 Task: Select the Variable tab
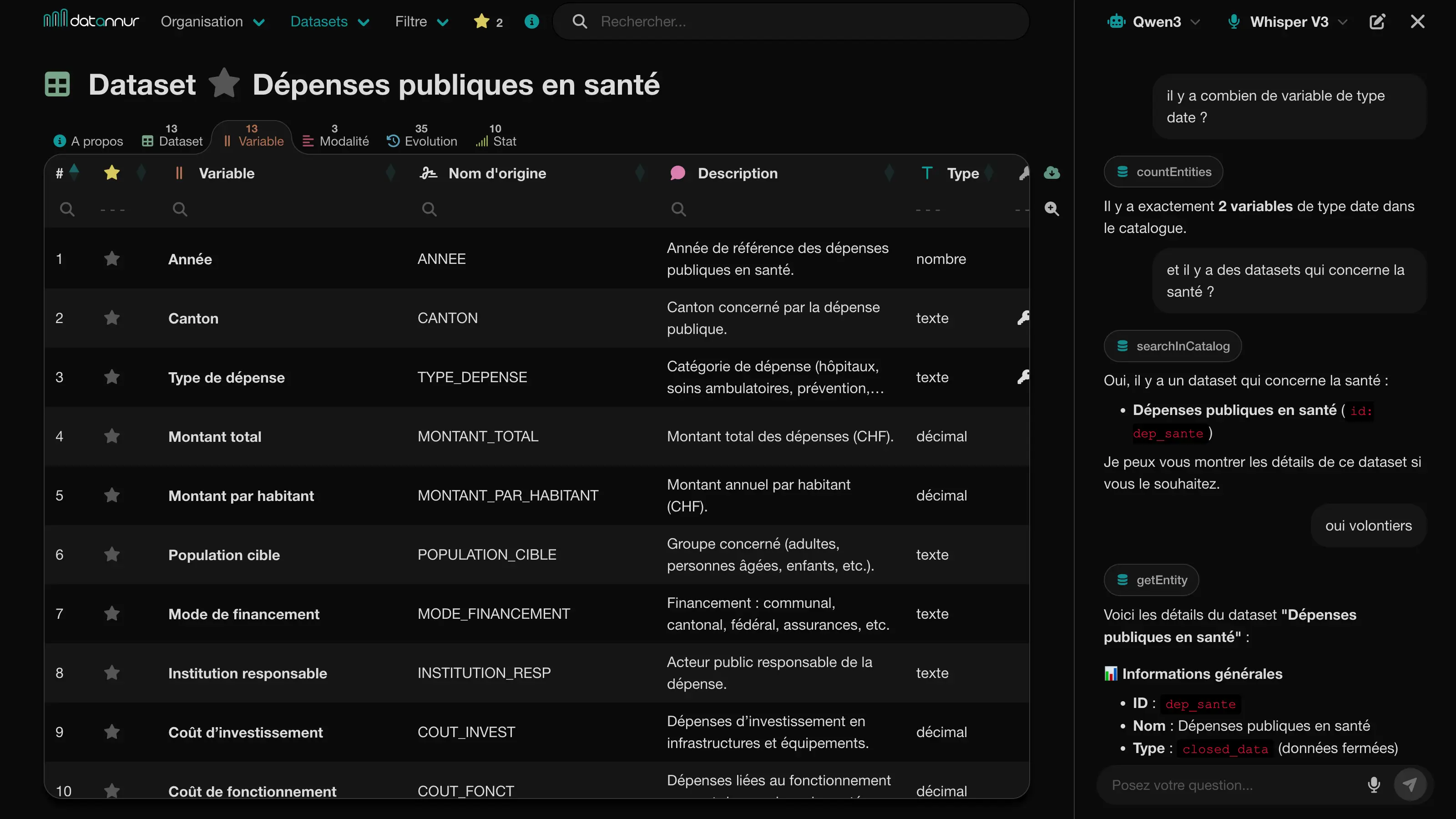pyautogui.click(x=253, y=136)
